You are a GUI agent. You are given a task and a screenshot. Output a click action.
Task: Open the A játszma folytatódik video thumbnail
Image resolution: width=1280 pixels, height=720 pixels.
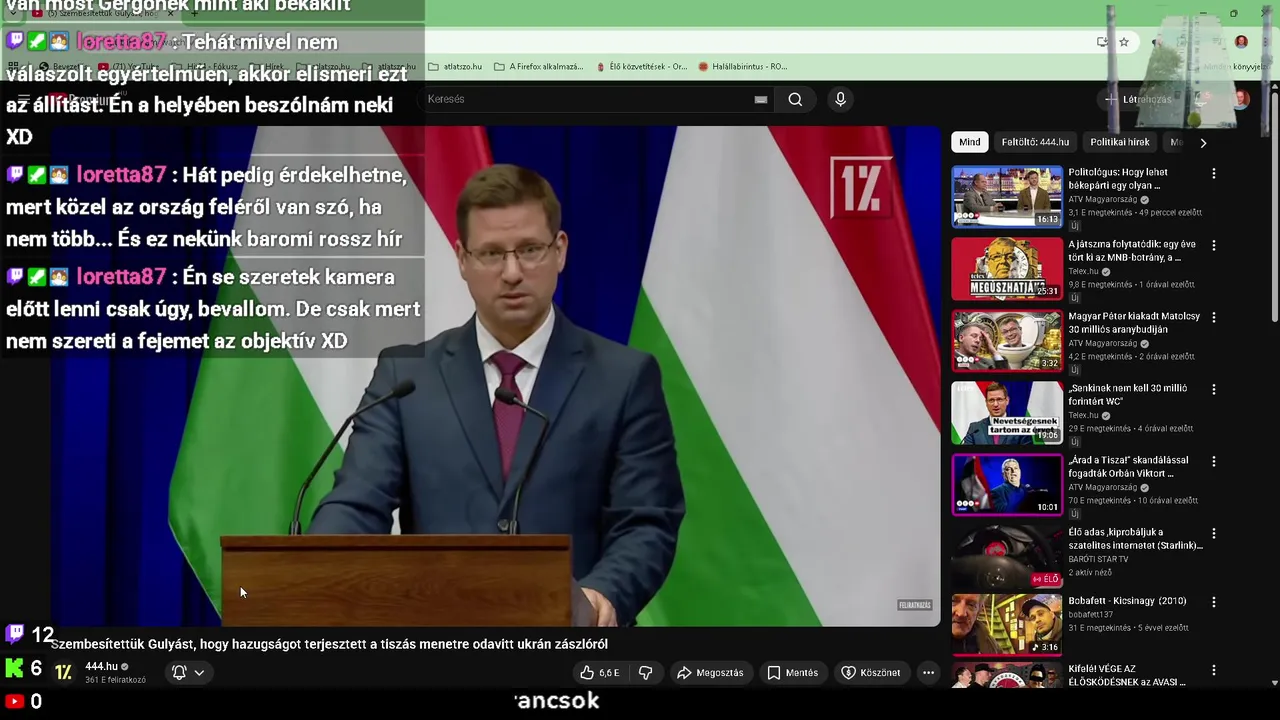coord(1007,269)
